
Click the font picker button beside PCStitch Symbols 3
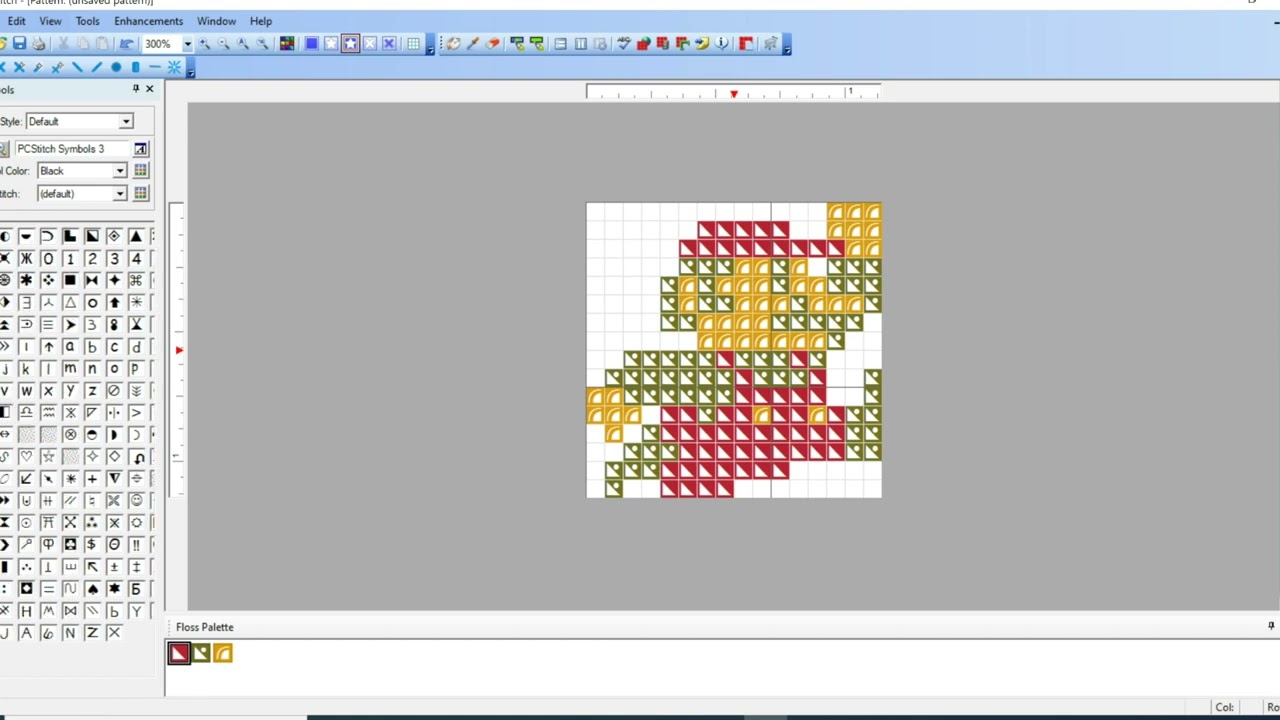pyautogui.click(x=140, y=149)
